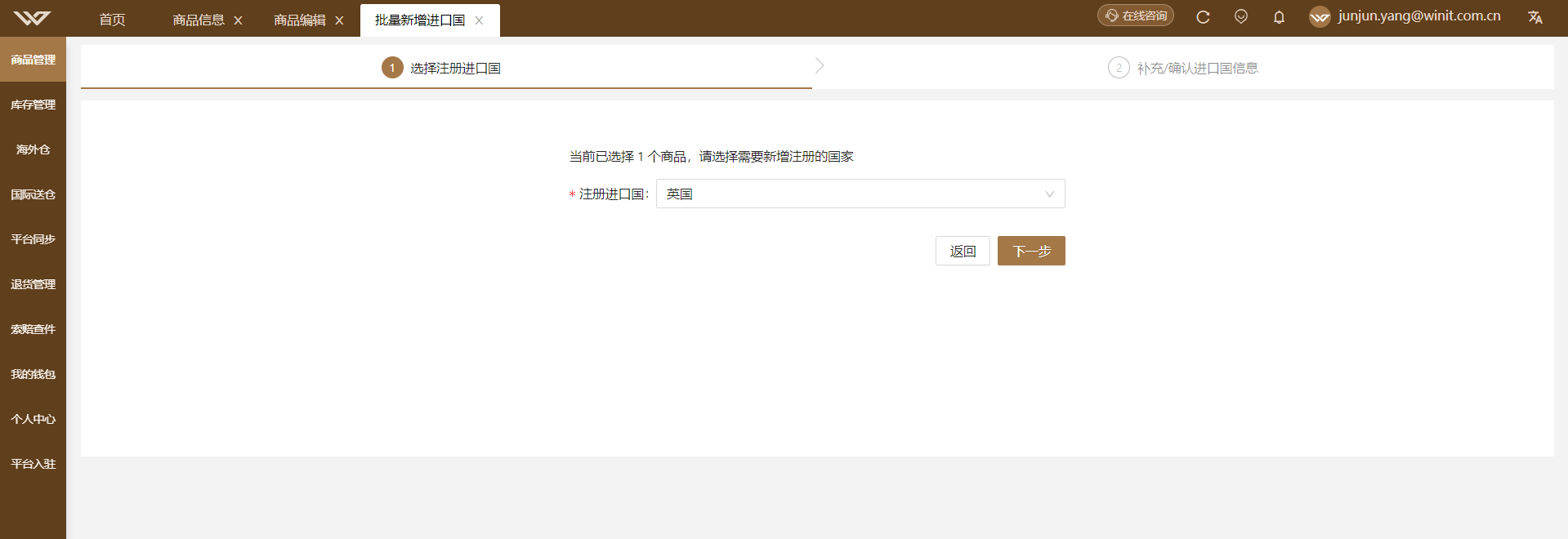This screenshot has width=1568, height=539.
Task: Open the language translate icon
Action: 1535,17
